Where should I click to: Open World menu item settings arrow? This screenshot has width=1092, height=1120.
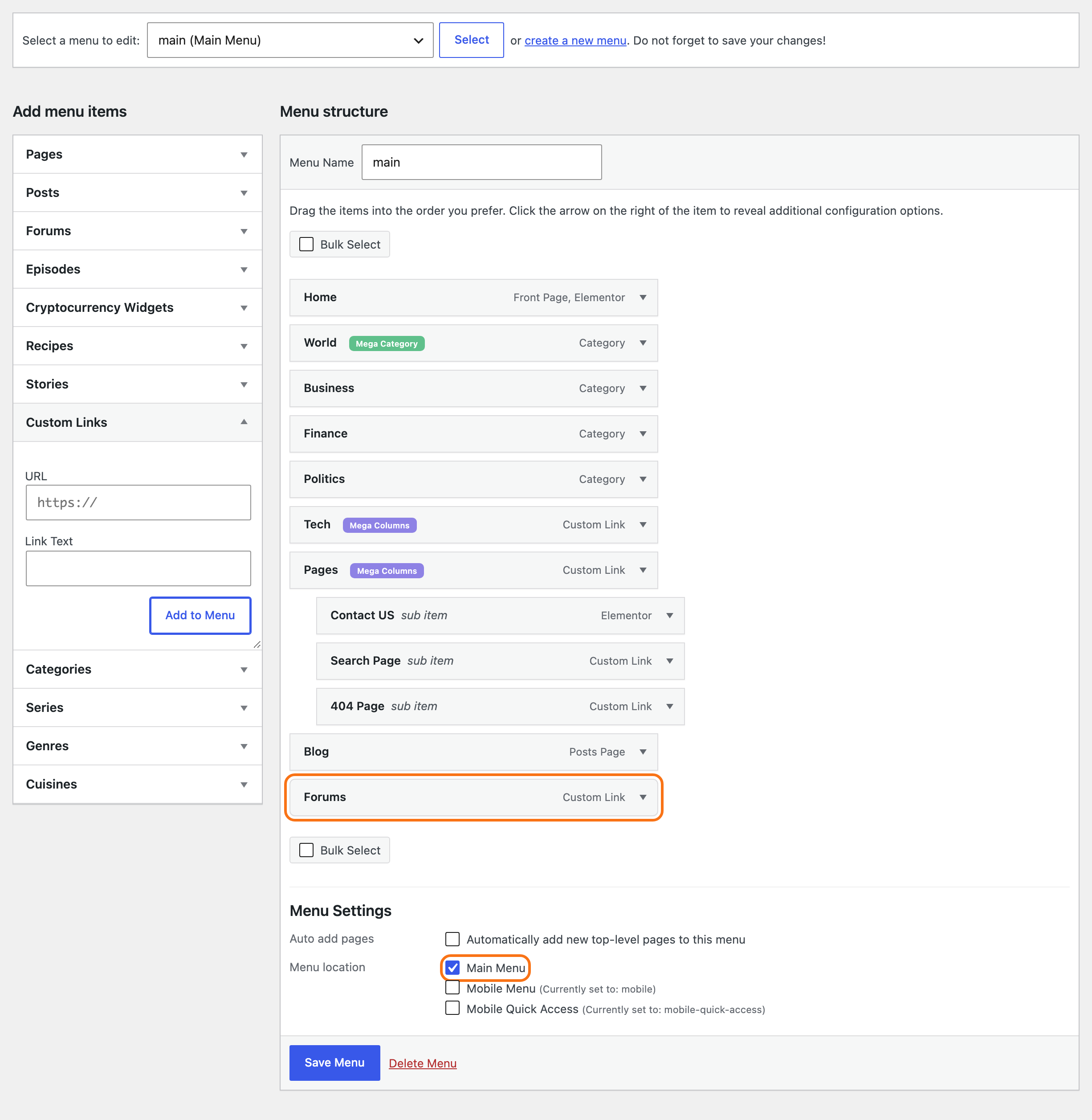click(x=643, y=343)
